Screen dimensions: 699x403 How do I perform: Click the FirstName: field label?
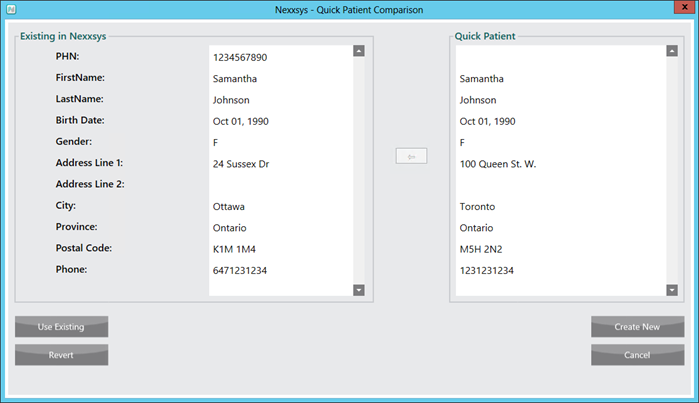click(80, 78)
